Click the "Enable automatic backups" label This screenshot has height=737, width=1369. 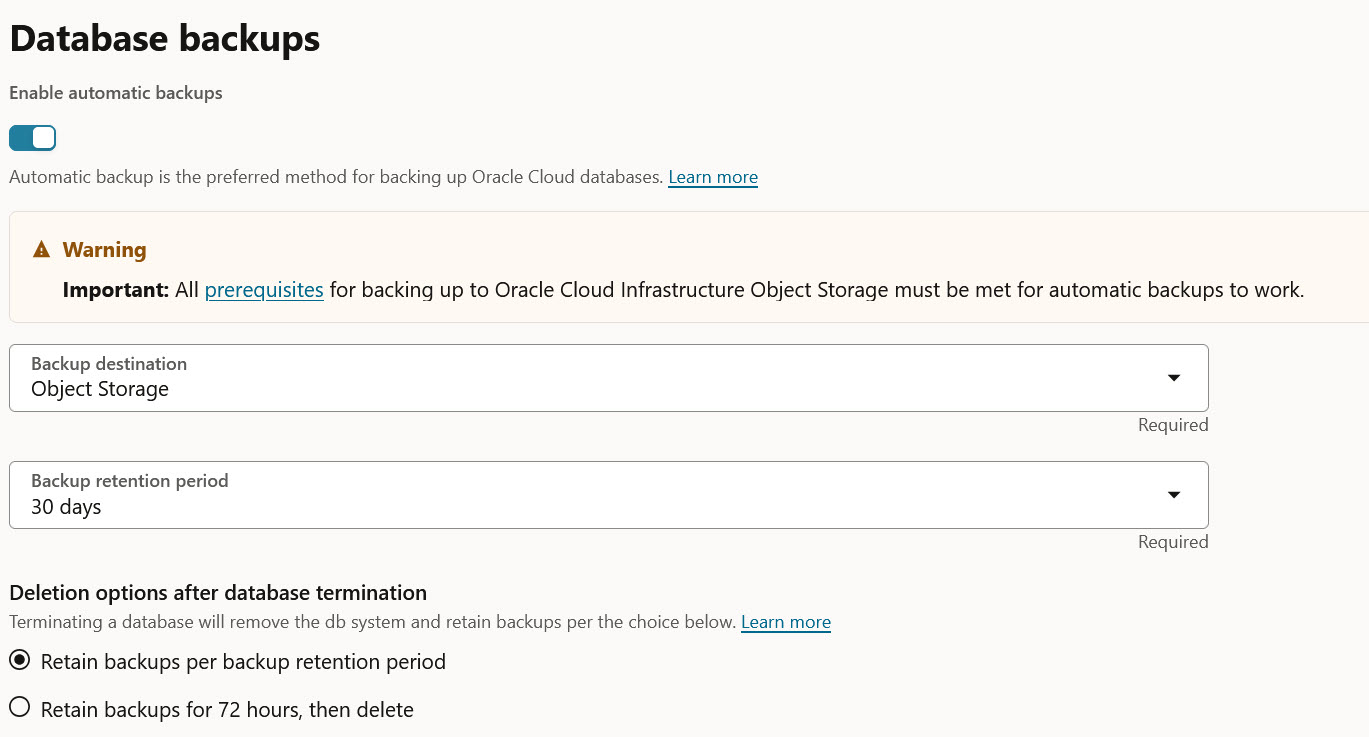coord(115,92)
